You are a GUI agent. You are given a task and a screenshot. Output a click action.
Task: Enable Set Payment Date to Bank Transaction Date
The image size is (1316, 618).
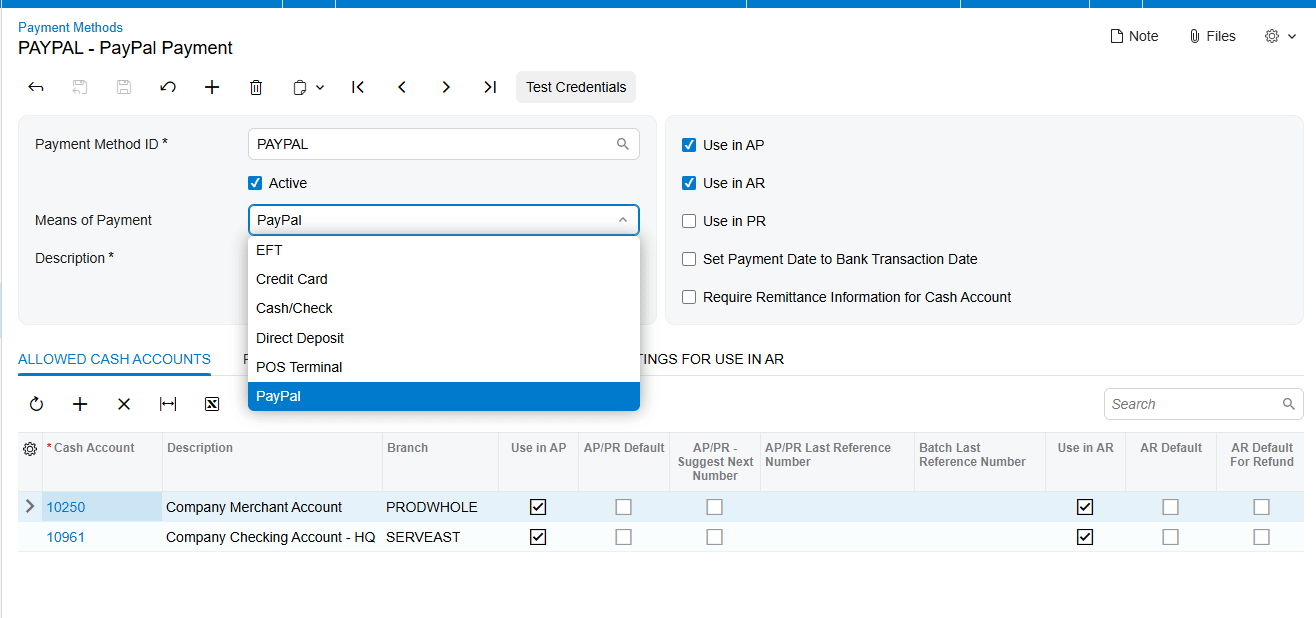pyautogui.click(x=689, y=259)
